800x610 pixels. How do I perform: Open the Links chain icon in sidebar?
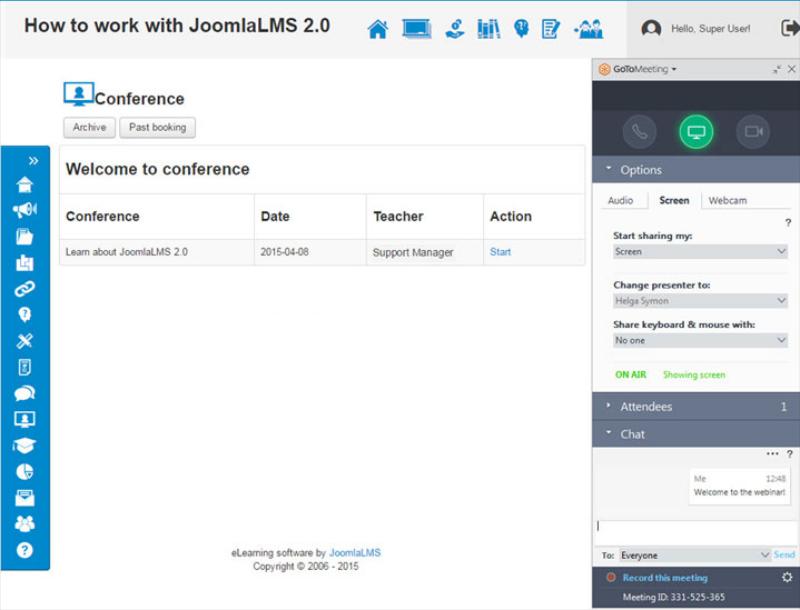click(x=24, y=289)
